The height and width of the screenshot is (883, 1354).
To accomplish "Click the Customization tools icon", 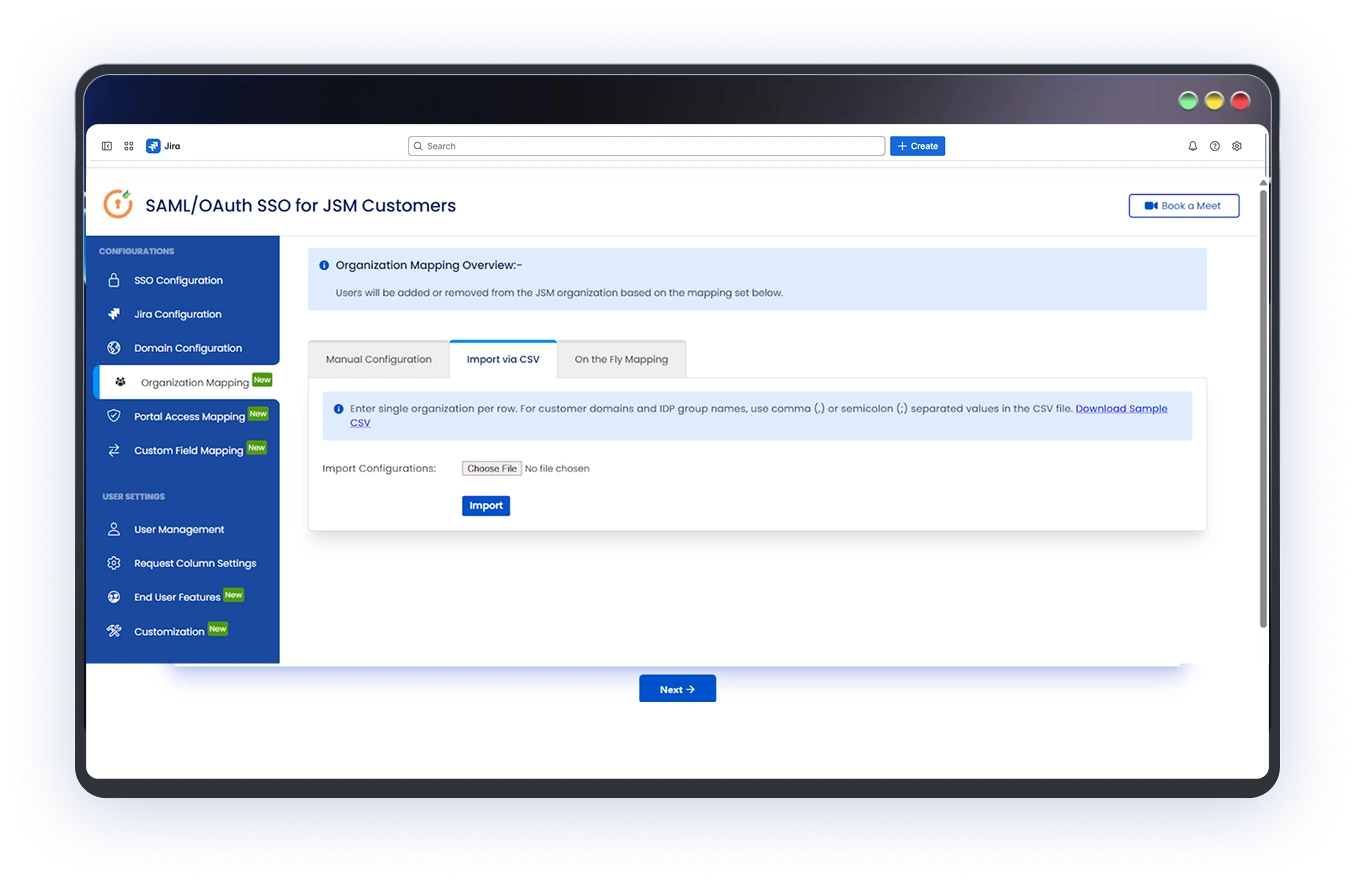I will [x=114, y=631].
